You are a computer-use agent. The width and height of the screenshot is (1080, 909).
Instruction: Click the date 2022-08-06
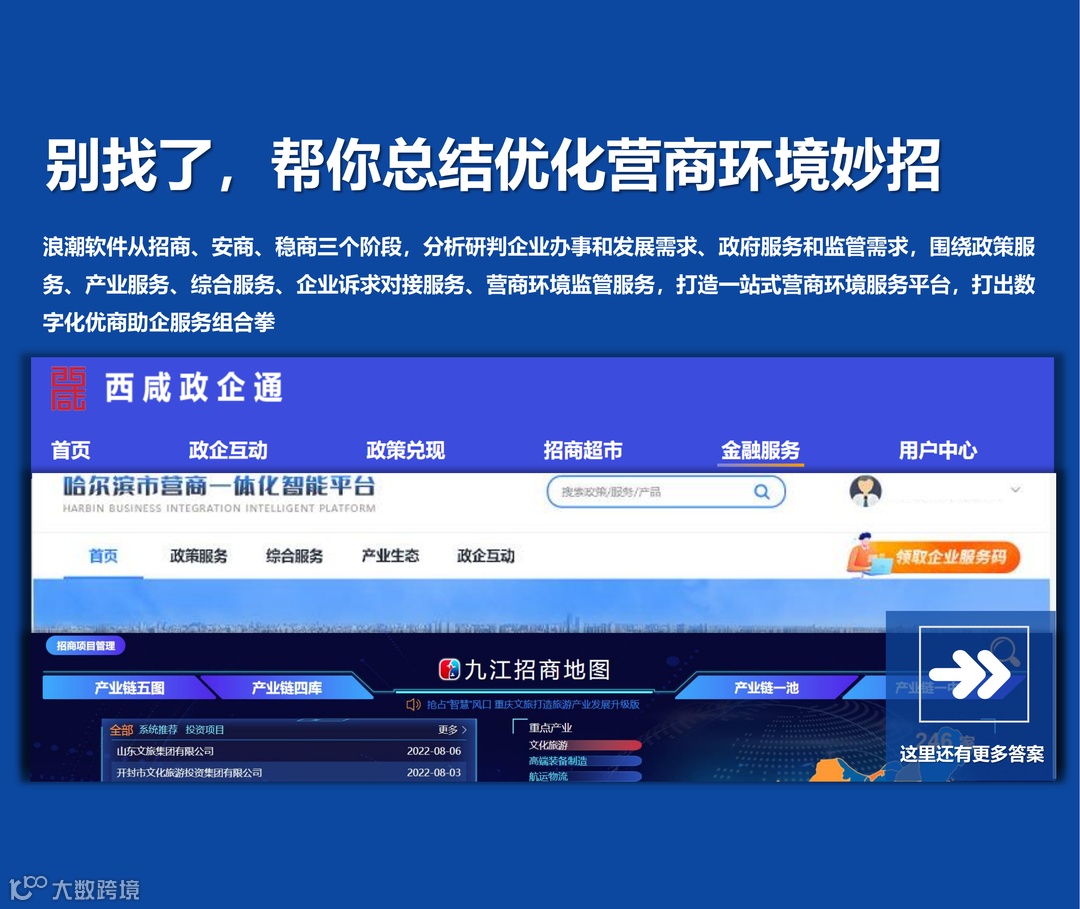(x=434, y=751)
